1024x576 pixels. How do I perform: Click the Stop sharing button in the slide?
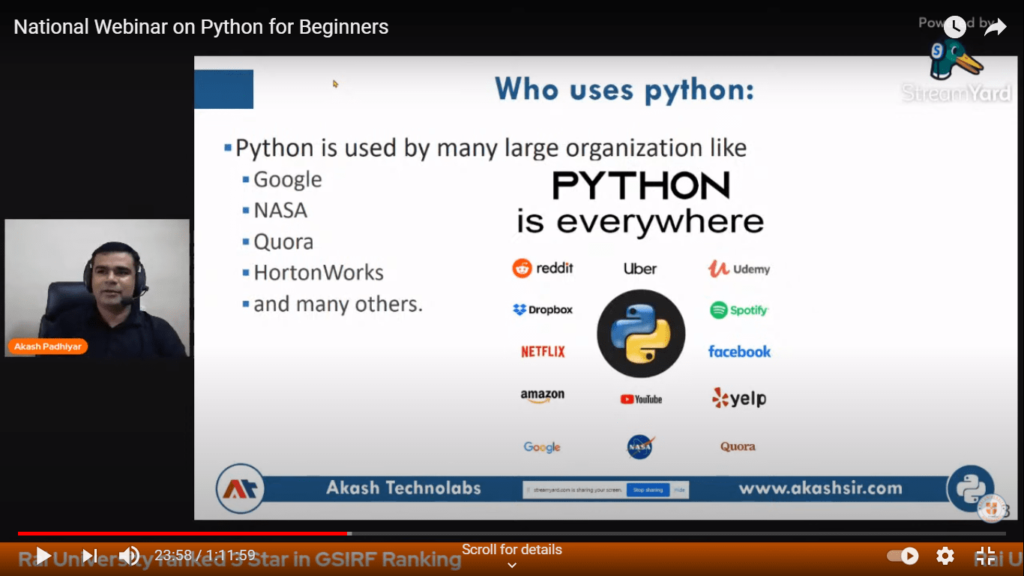[x=648, y=490]
